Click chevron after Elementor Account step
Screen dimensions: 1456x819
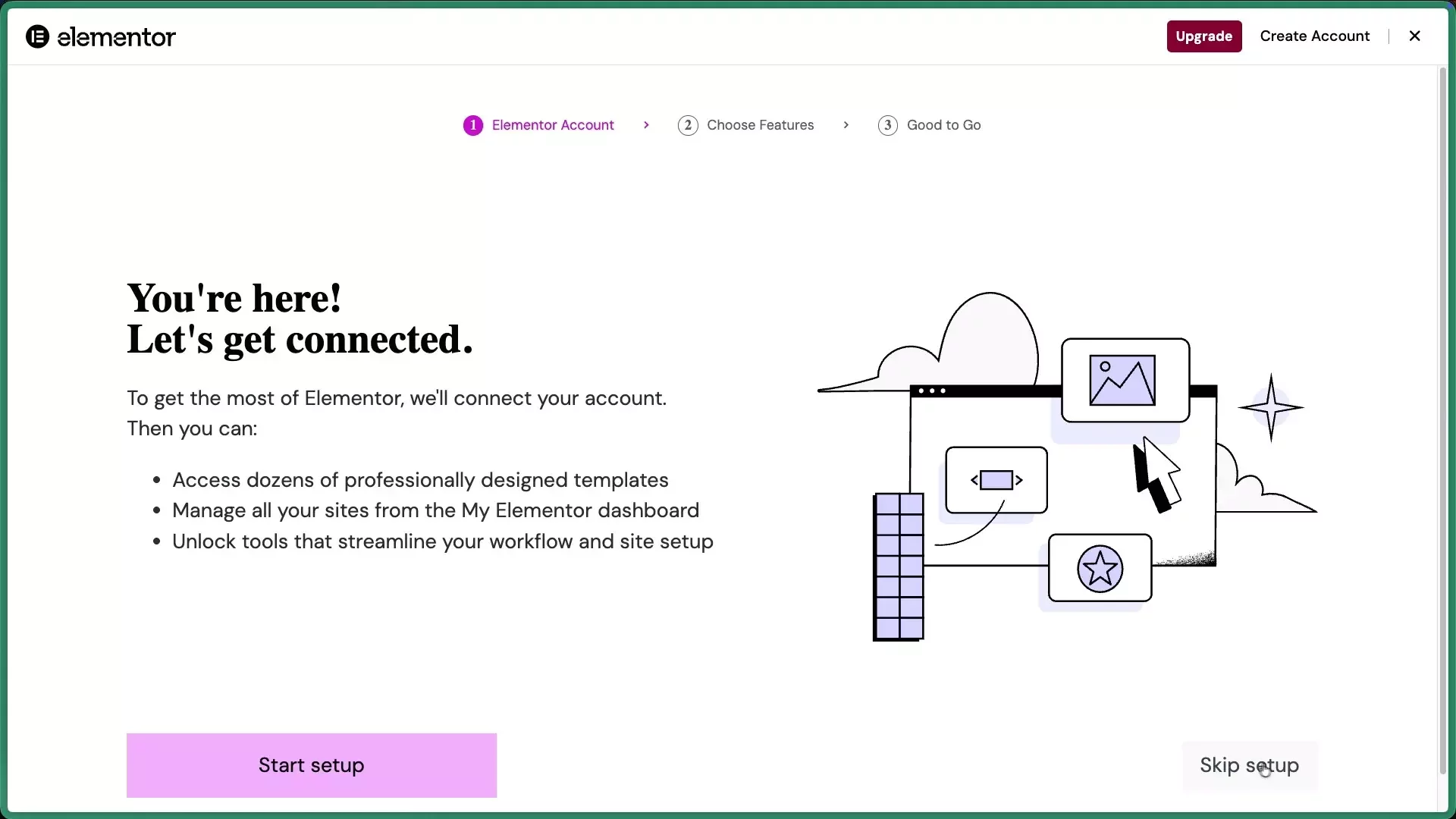646,125
